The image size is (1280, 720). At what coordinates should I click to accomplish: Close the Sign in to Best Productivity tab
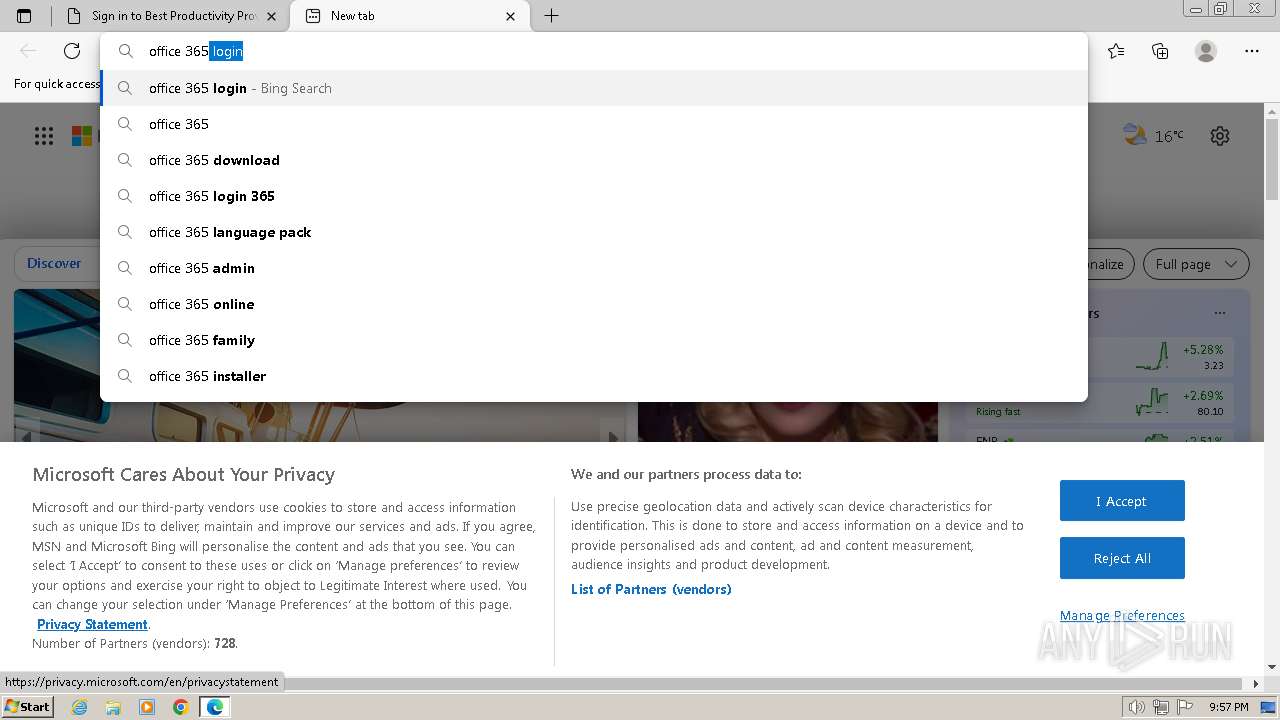point(271,16)
